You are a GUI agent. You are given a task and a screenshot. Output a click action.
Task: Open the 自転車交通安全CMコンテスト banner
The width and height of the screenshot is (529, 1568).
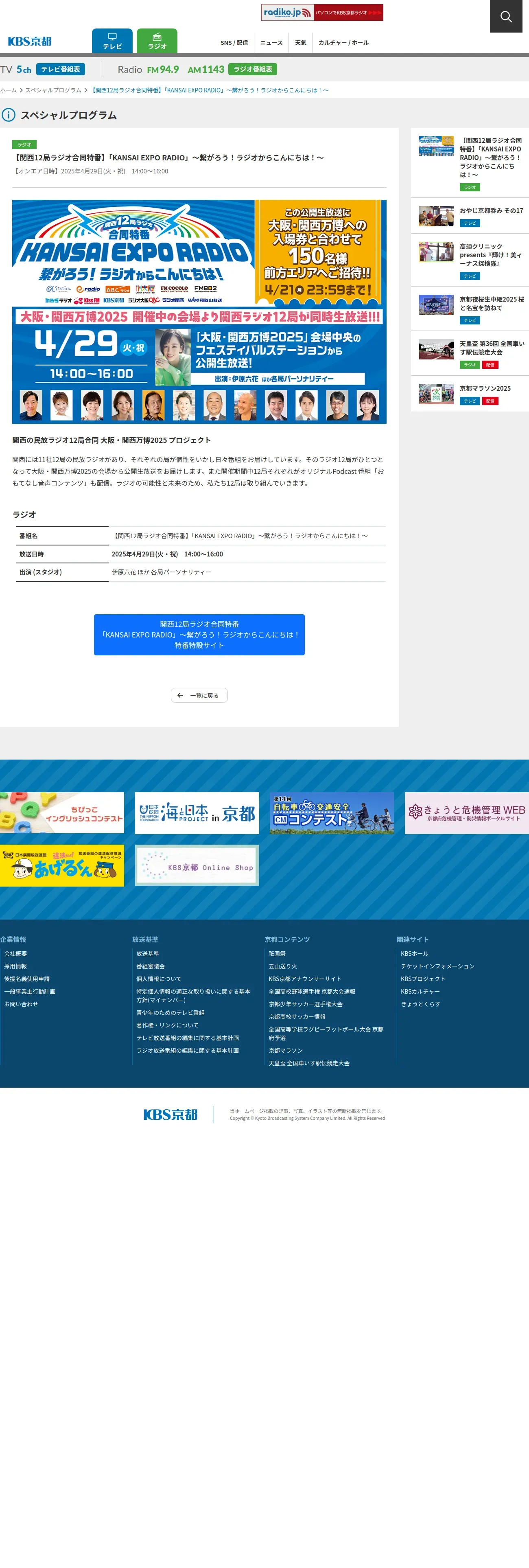click(x=332, y=812)
